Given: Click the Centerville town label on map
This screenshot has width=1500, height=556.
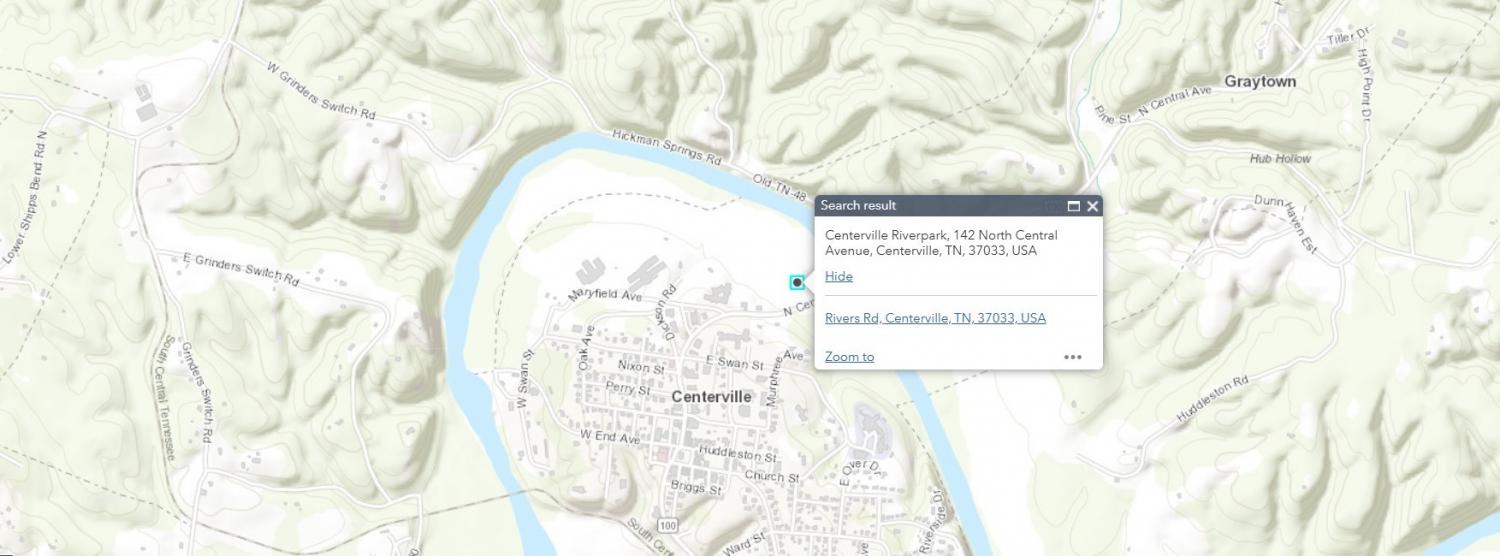Looking at the screenshot, I should coord(711,397).
